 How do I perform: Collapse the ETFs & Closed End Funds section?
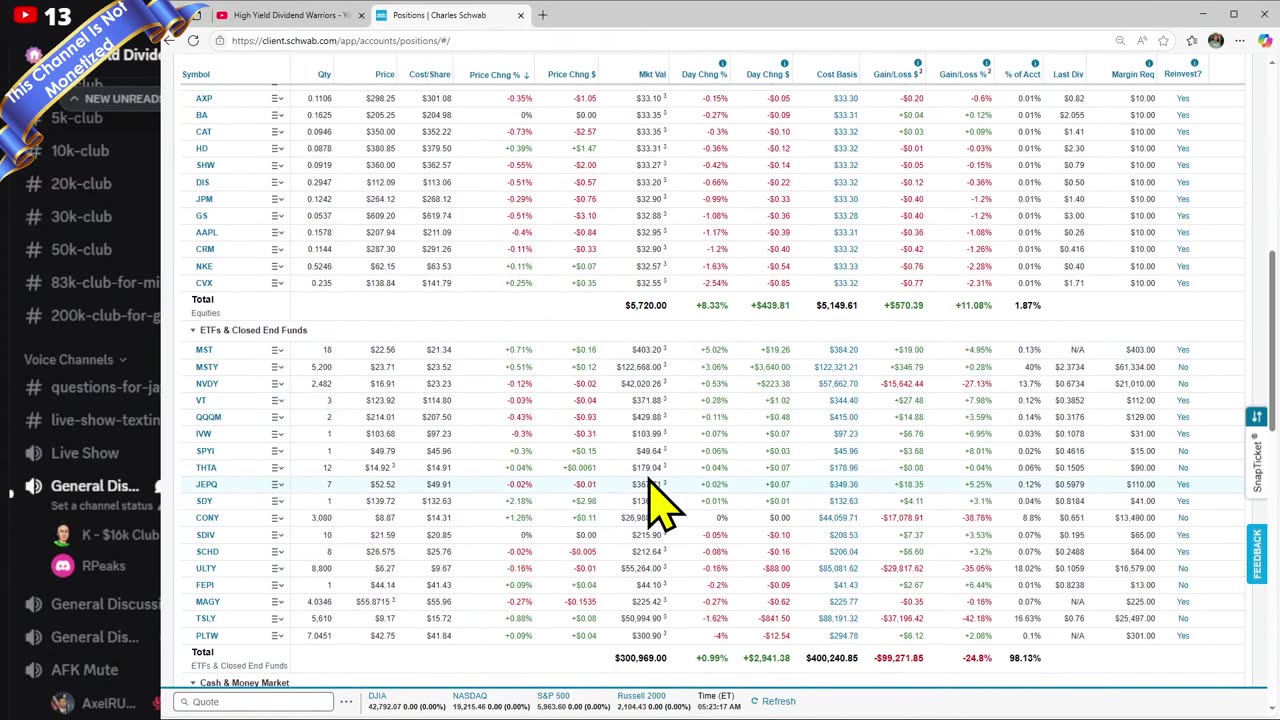(x=193, y=330)
